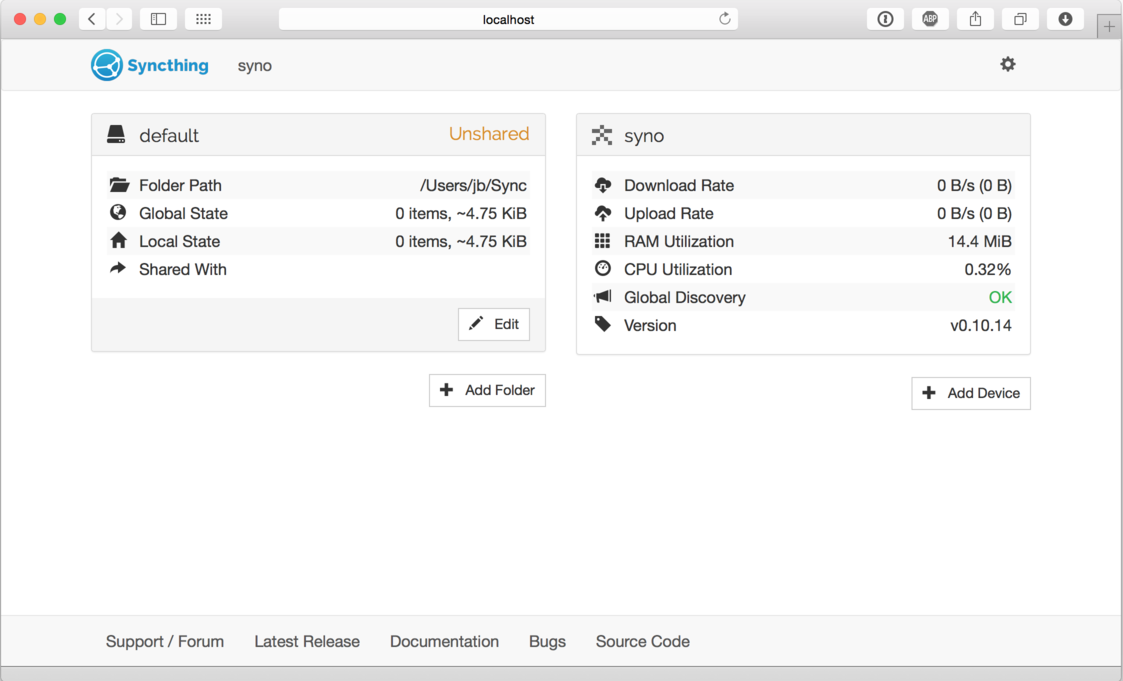Click the AdBlock Plus extension icon
The image size is (1123, 681).
click(930, 19)
